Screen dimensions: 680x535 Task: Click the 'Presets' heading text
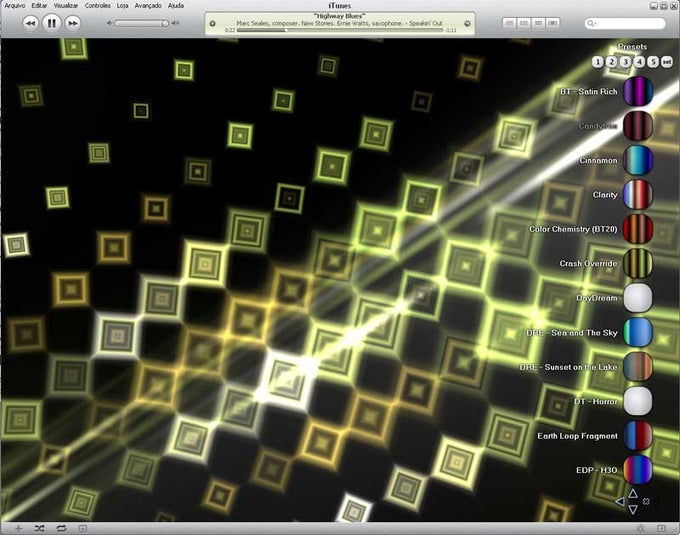632,47
